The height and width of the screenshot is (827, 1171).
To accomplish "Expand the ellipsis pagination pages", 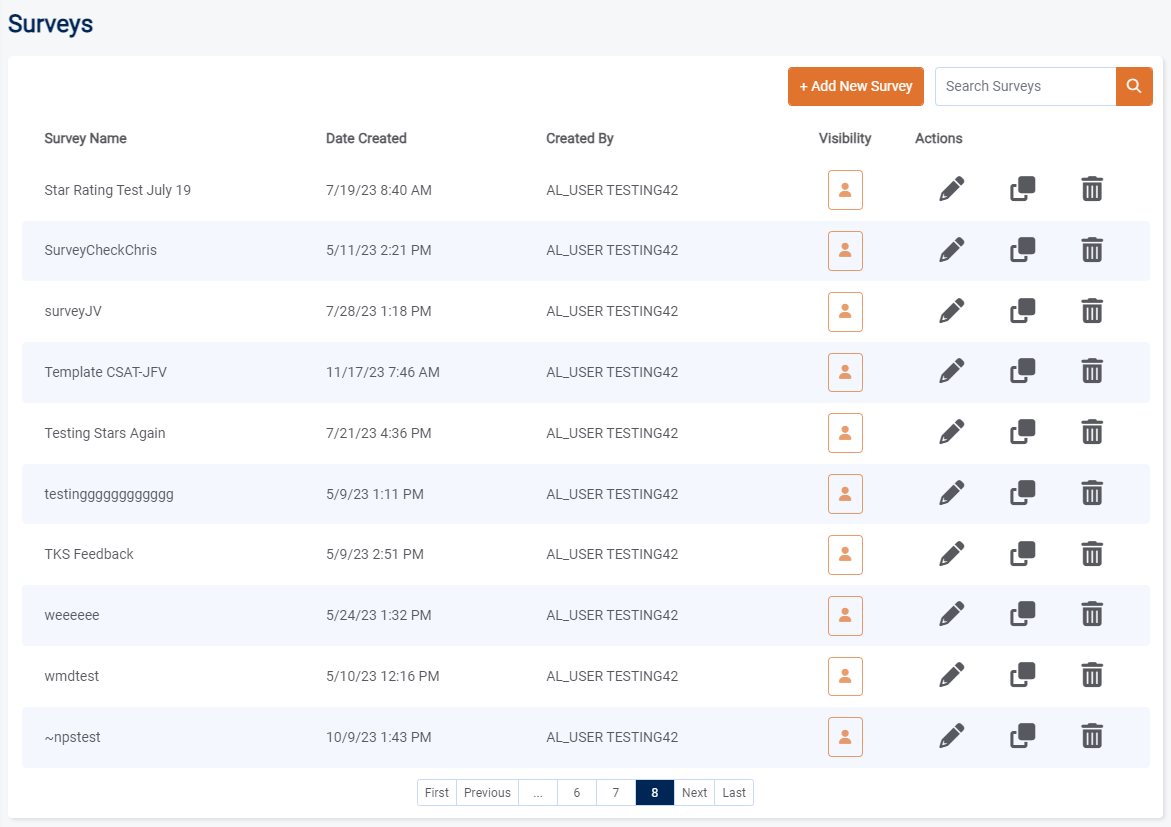I will [x=538, y=793].
